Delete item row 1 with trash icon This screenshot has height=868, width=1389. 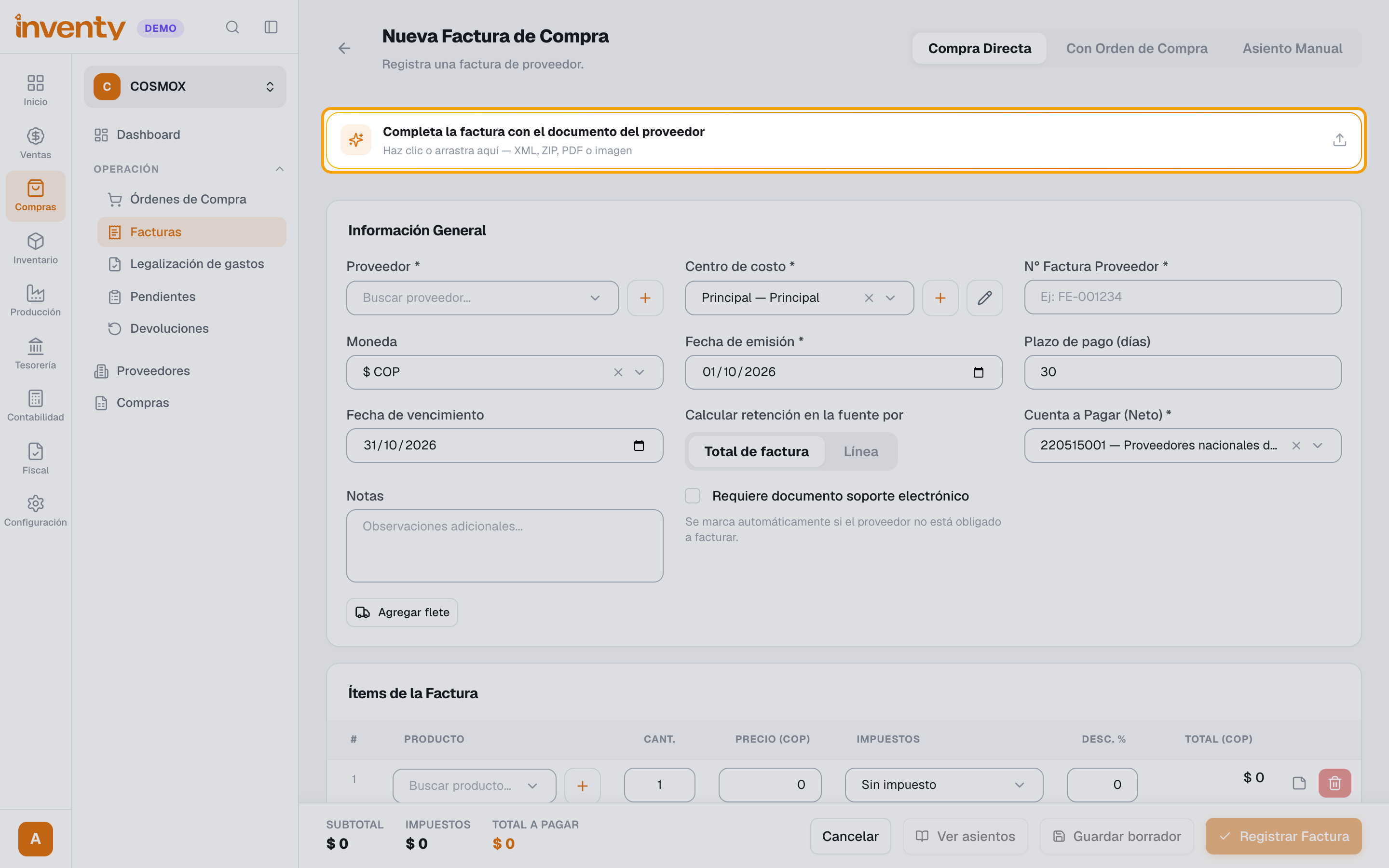1335,783
